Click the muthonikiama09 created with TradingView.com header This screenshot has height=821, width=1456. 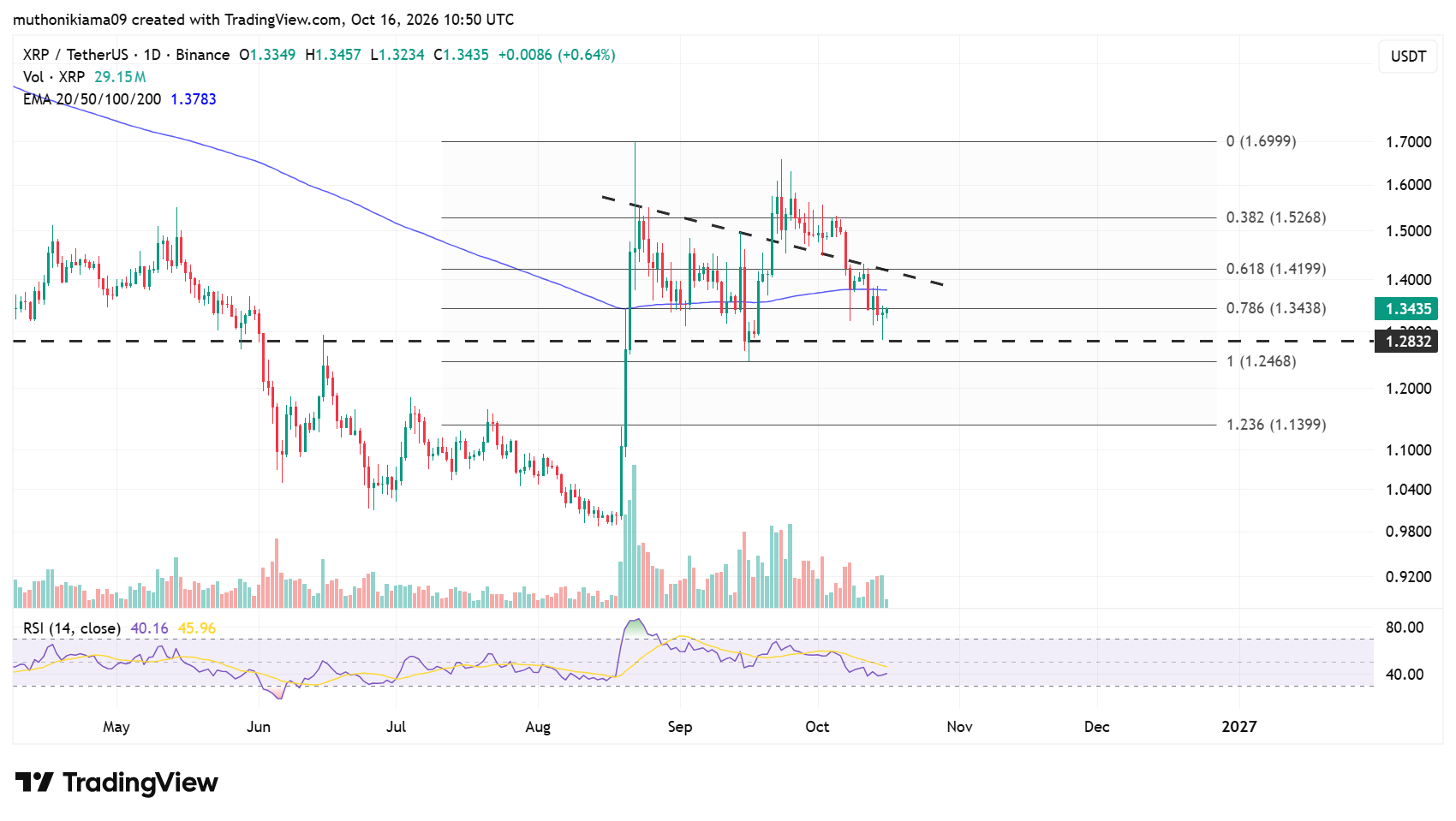pyautogui.click(x=264, y=20)
